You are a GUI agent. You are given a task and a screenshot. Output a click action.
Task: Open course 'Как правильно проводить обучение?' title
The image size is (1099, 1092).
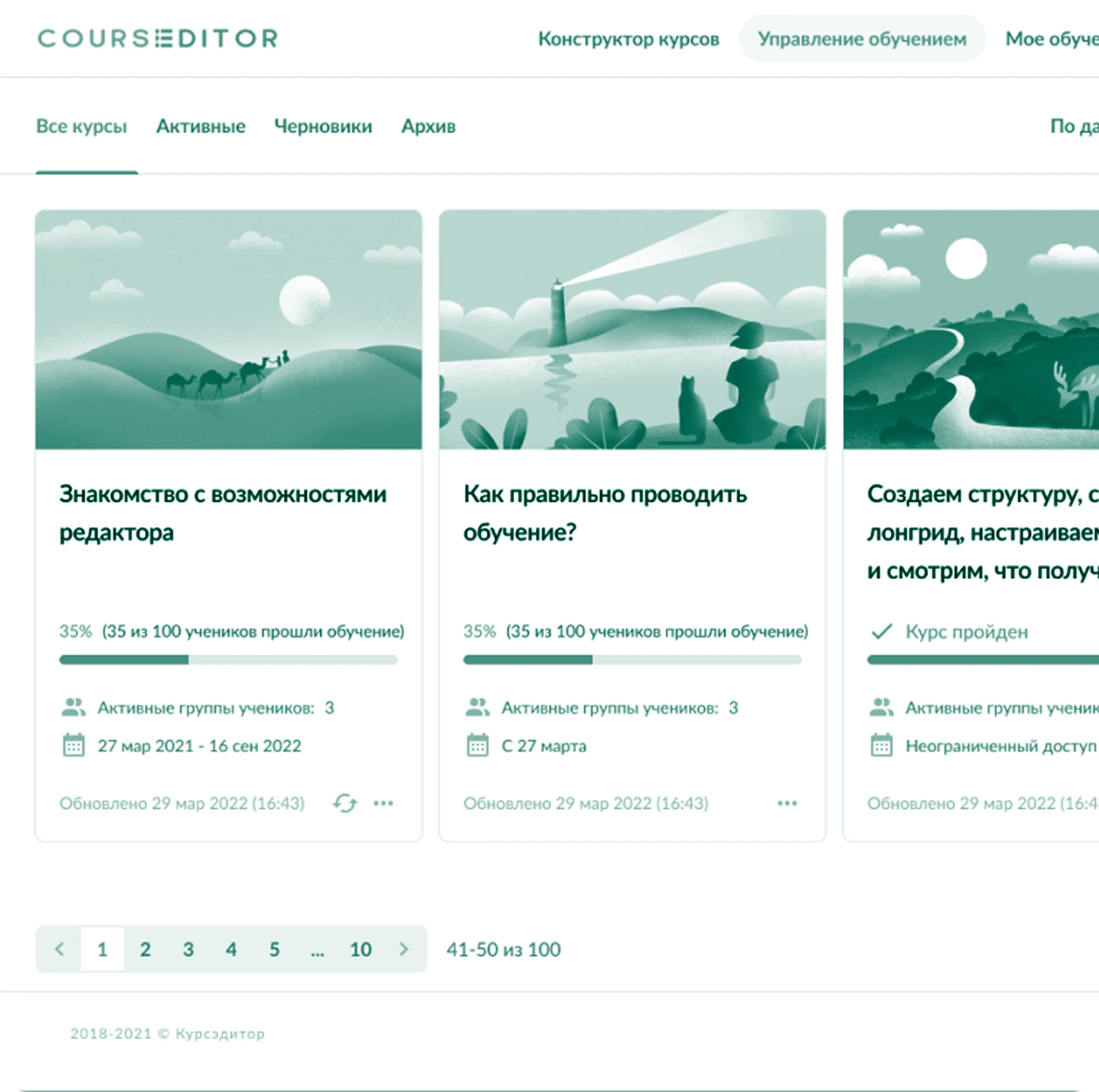point(605,513)
